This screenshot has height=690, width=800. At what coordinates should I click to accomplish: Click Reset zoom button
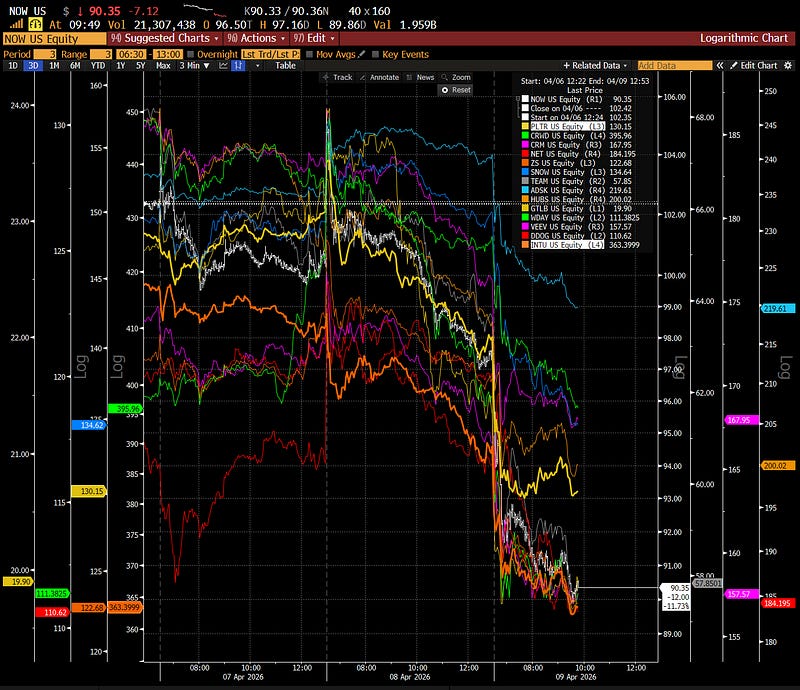[456, 90]
